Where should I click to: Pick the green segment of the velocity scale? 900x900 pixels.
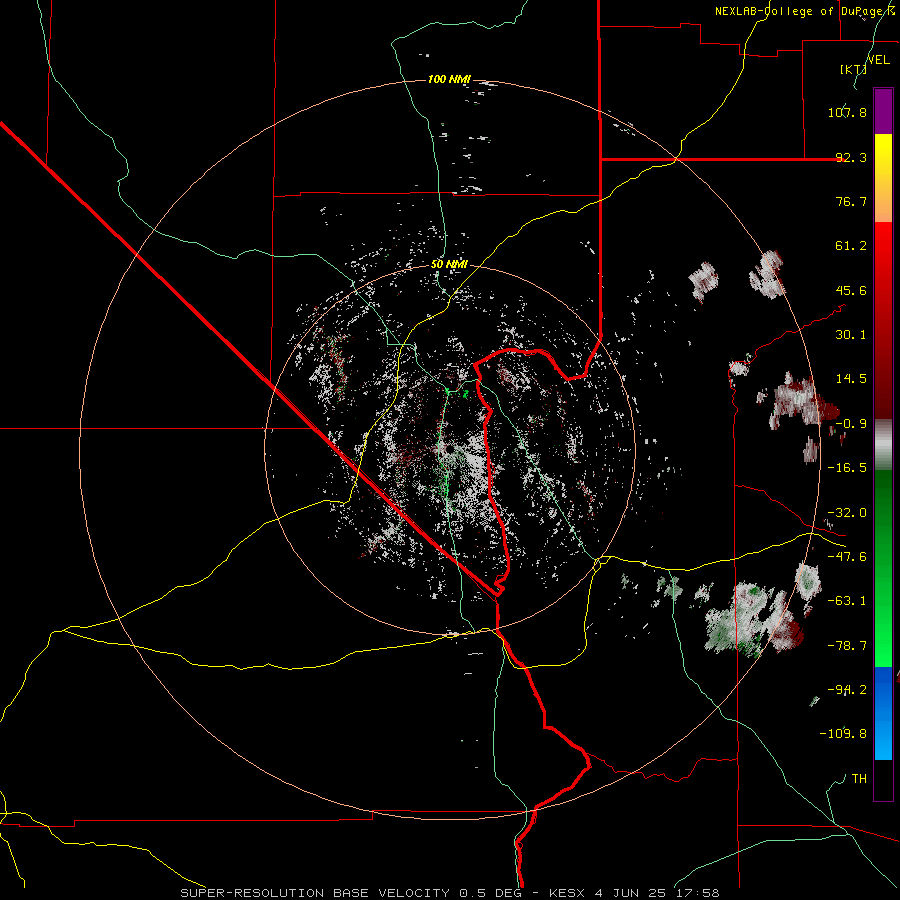(x=883, y=568)
